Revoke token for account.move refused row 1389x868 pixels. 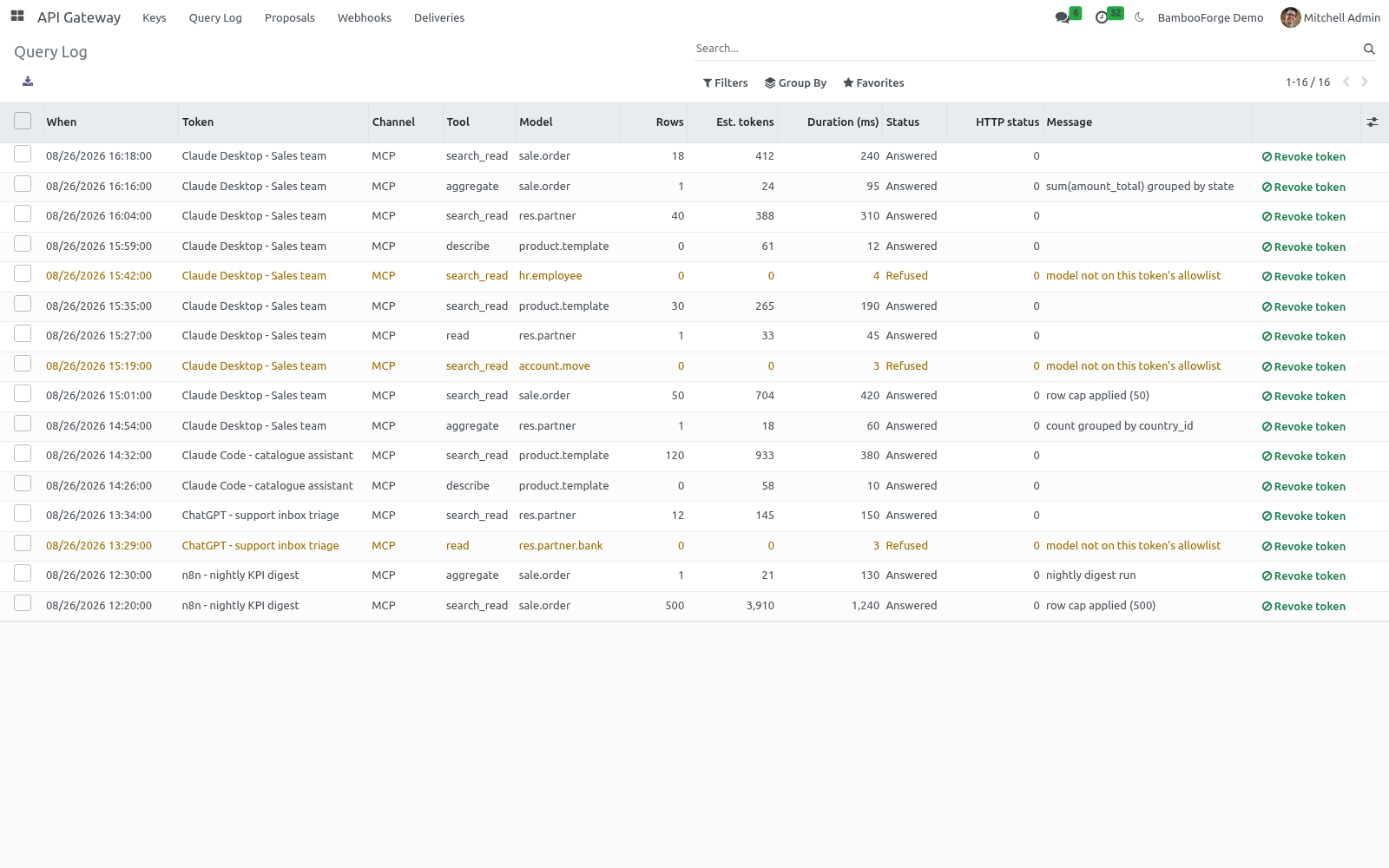click(1304, 367)
